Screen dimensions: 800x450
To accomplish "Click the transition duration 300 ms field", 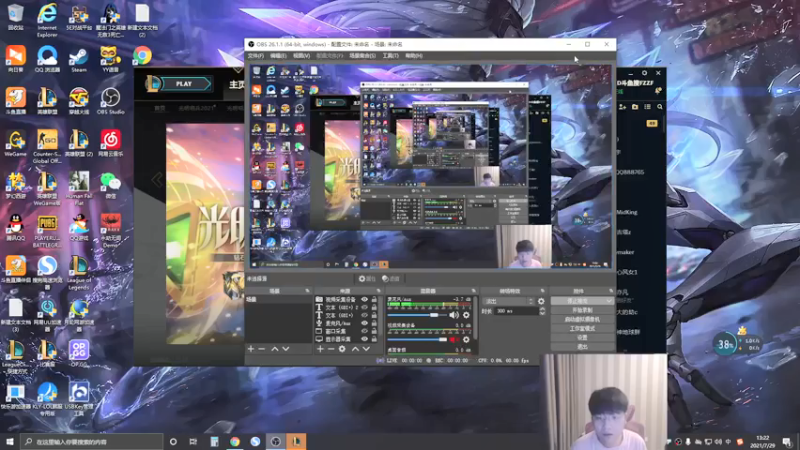I will (x=515, y=311).
